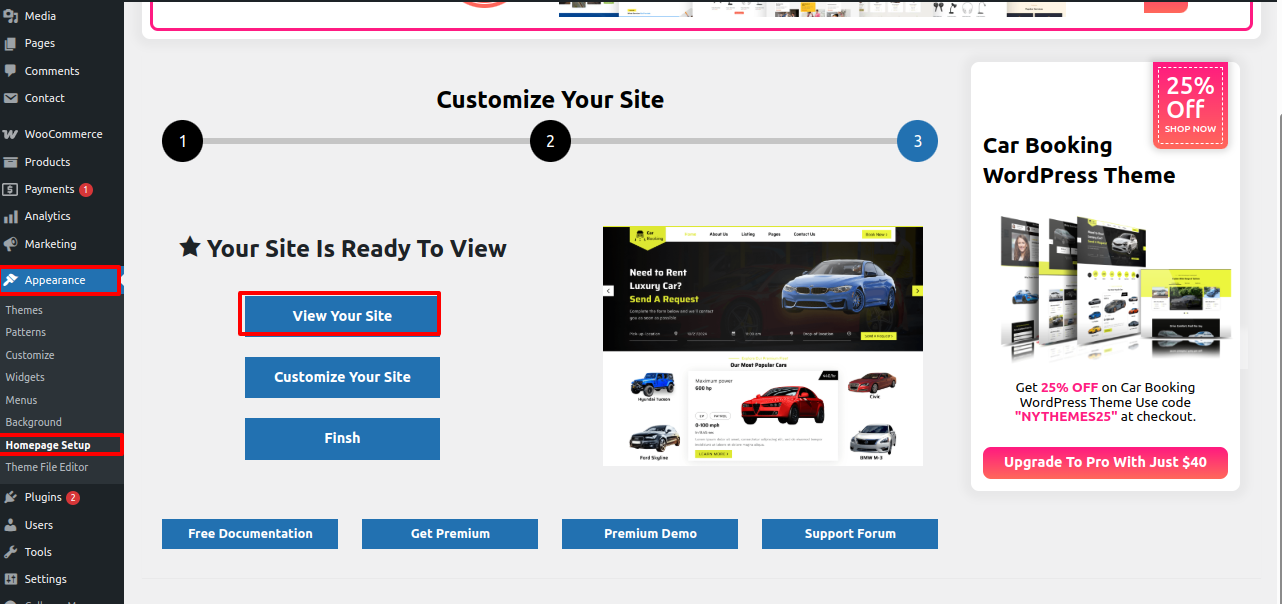Click the 25% Off Shop Now badge
This screenshot has width=1282, height=604.
point(1190,105)
